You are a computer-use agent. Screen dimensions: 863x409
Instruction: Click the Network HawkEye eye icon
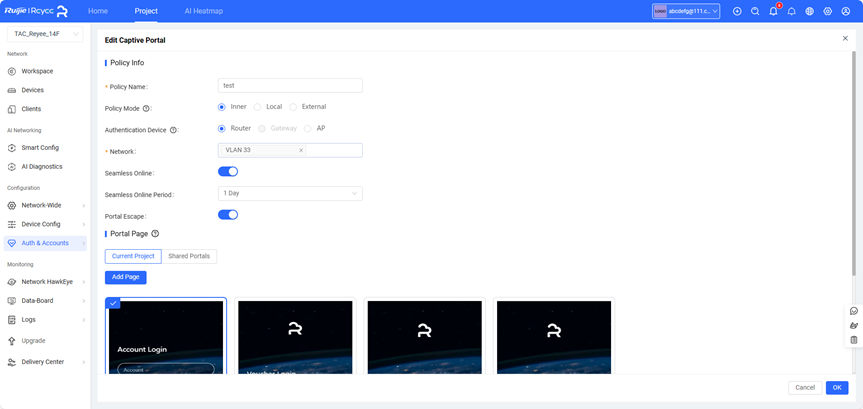(x=12, y=282)
